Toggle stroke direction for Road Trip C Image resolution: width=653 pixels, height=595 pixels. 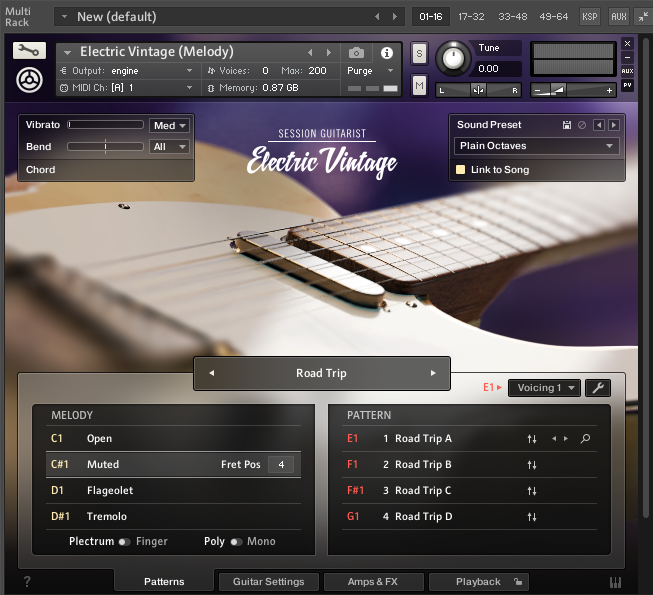click(532, 491)
